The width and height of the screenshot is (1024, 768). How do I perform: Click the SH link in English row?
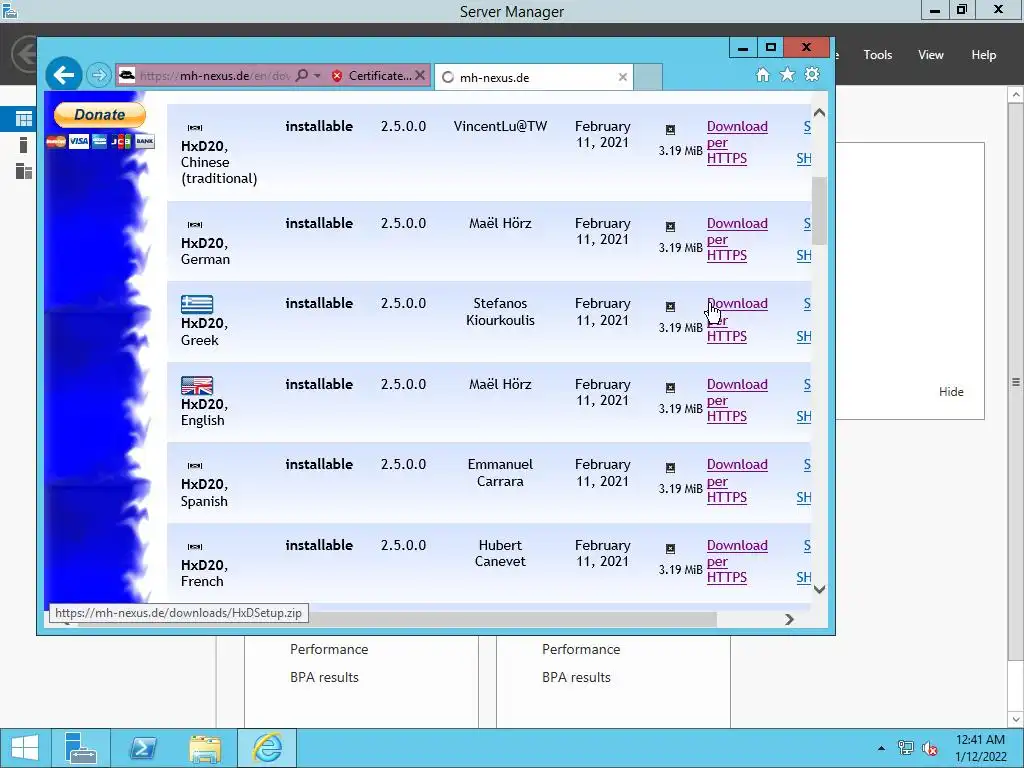coord(804,417)
